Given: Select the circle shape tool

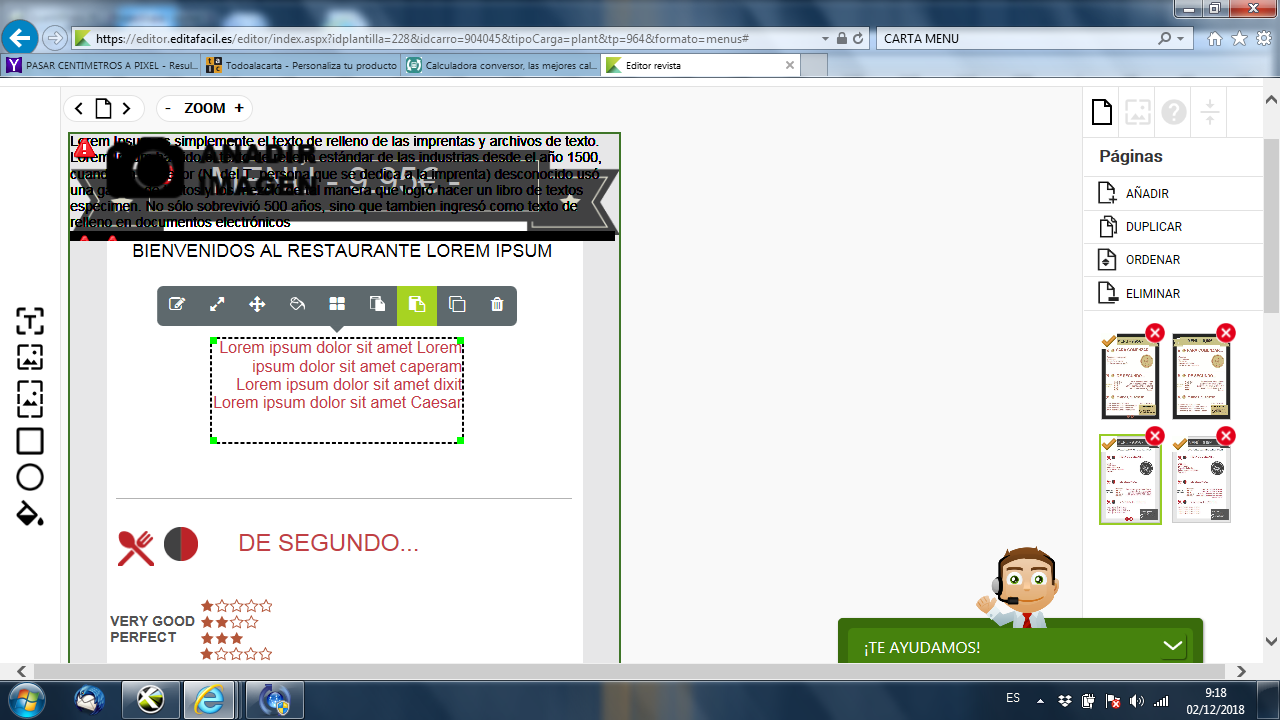Looking at the screenshot, I should coord(30,477).
